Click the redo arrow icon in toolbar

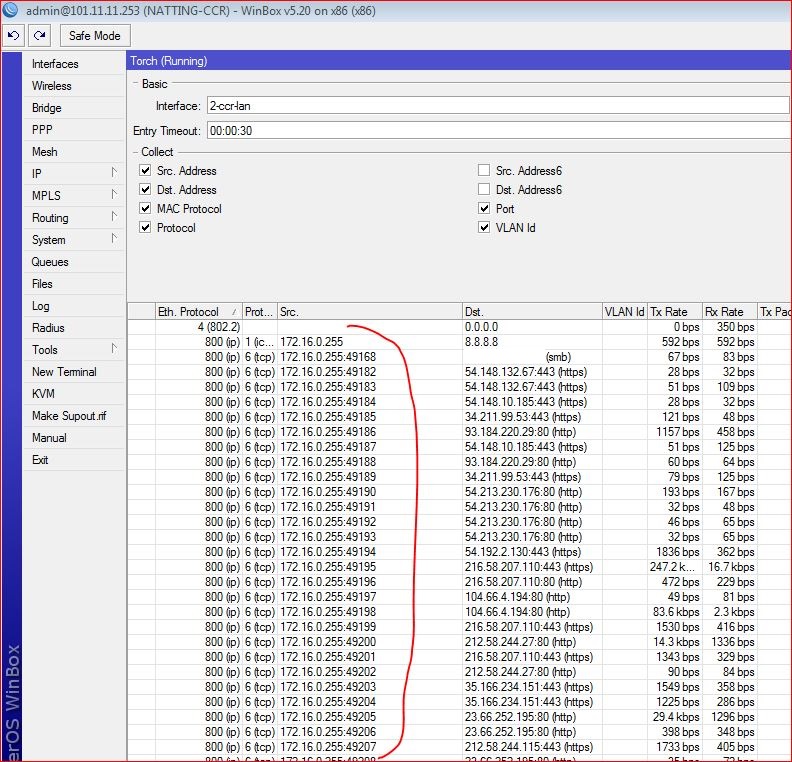[39, 35]
